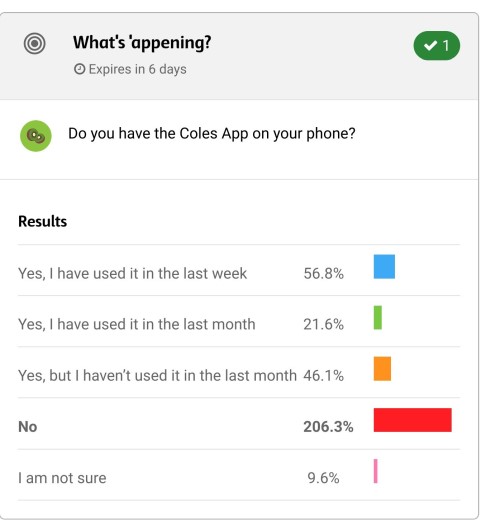
Task: Click the green kiwi avatar icon
Action: click(x=36, y=136)
